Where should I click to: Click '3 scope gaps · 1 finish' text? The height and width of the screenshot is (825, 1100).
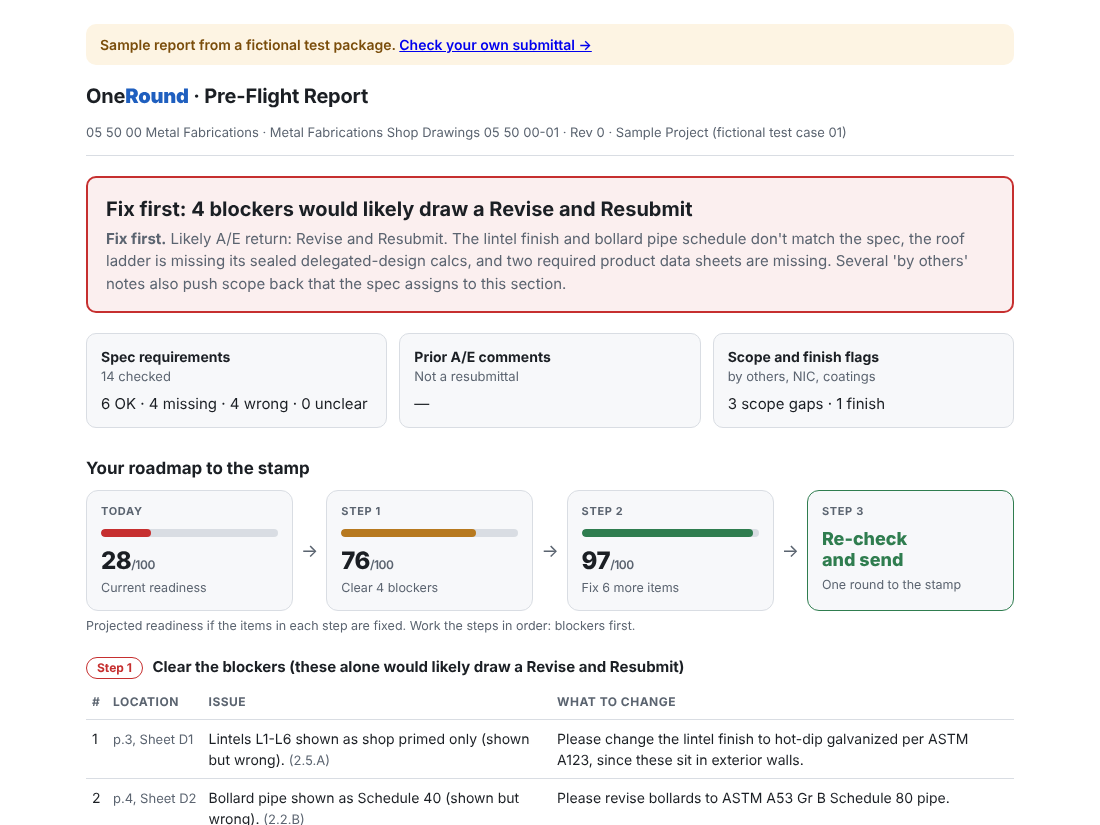pos(806,404)
